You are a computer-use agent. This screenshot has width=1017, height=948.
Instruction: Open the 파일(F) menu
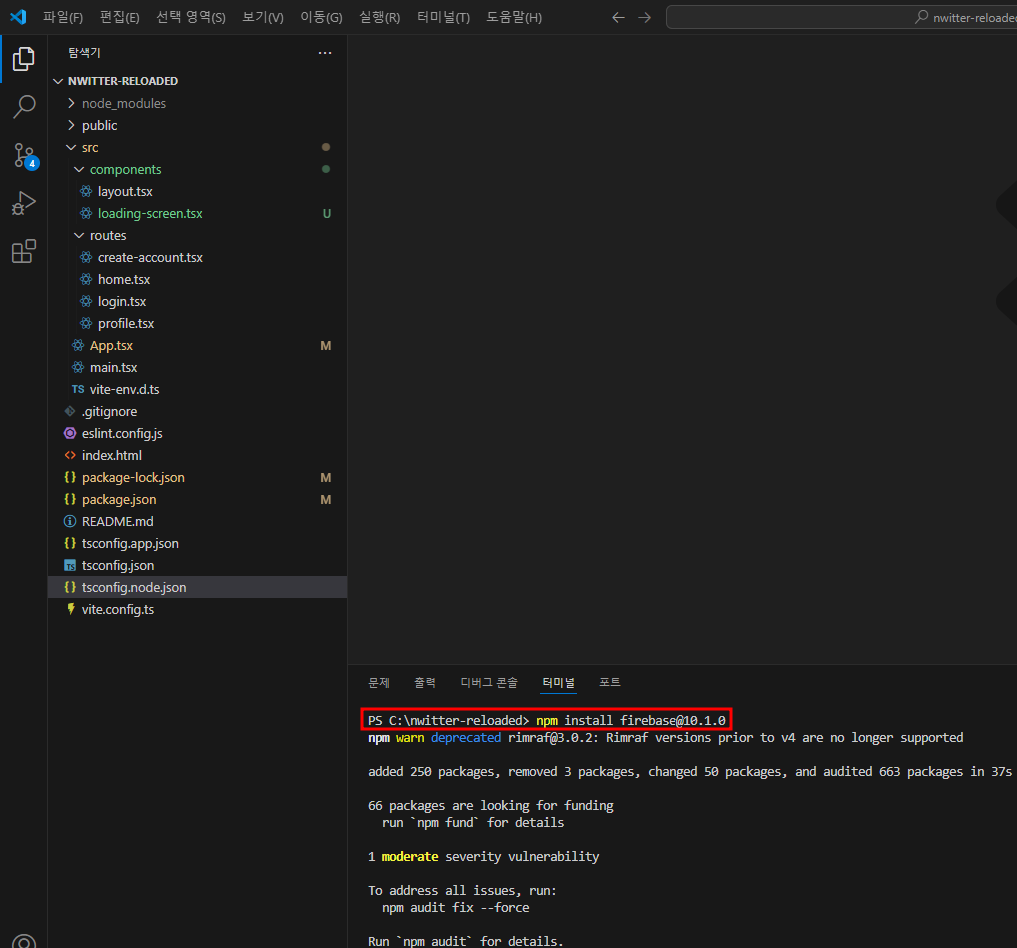tap(63, 18)
